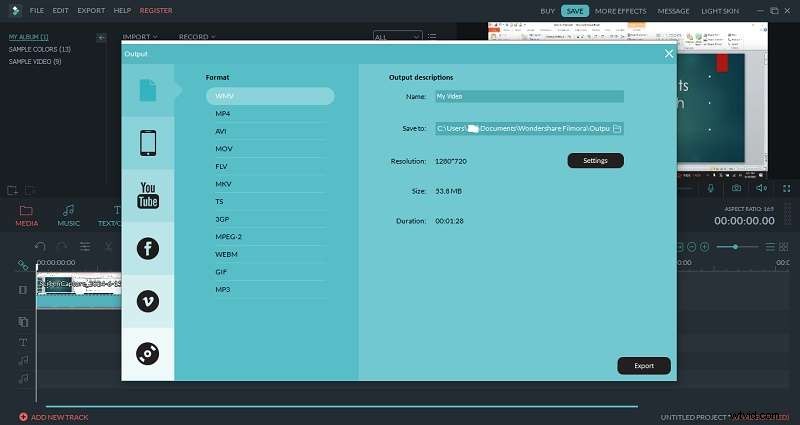Expand the Import dropdown
This screenshot has height=425, width=800.
(142, 37)
